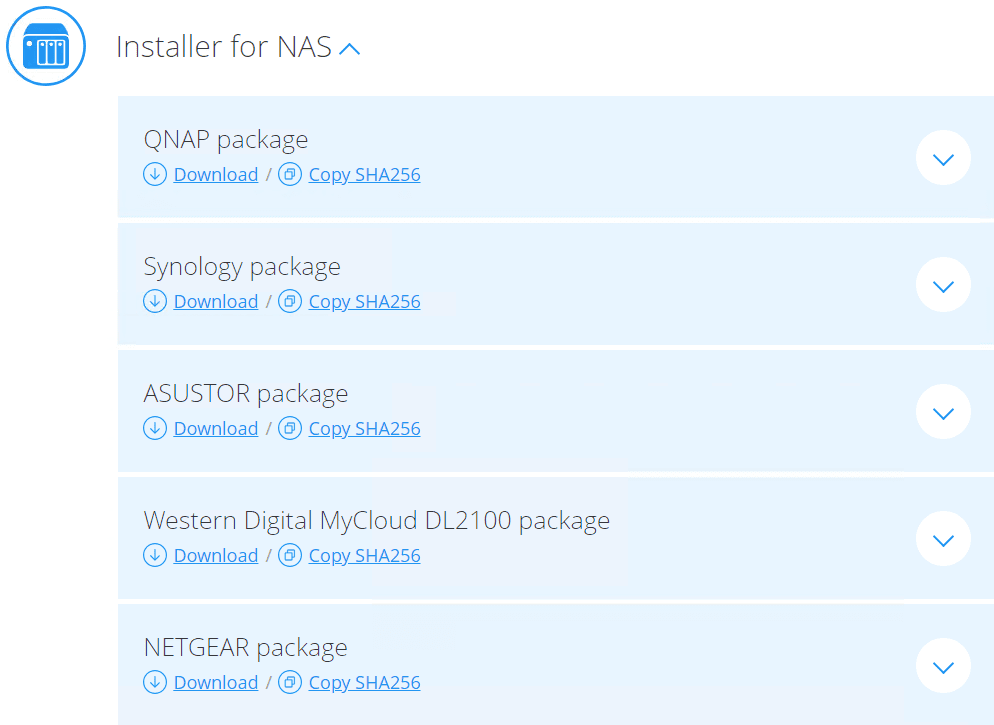Download the QNAP package
Viewport: 994px width, 725px height.
pyautogui.click(x=215, y=174)
